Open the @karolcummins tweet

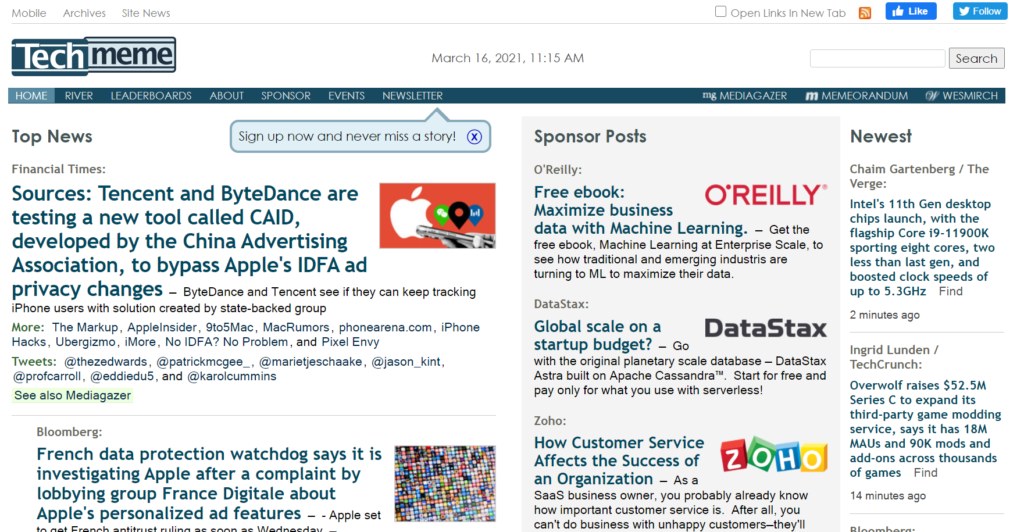tap(231, 377)
